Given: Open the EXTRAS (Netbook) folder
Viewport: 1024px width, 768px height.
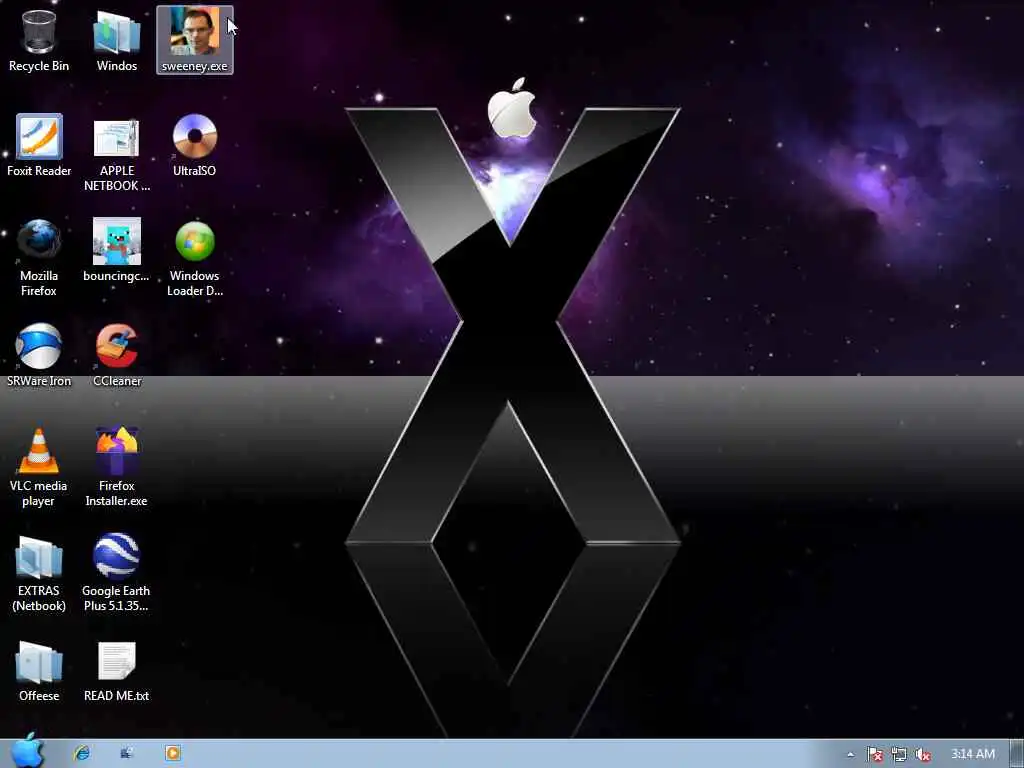Looking at the screenshot, I should click(39, 572).
